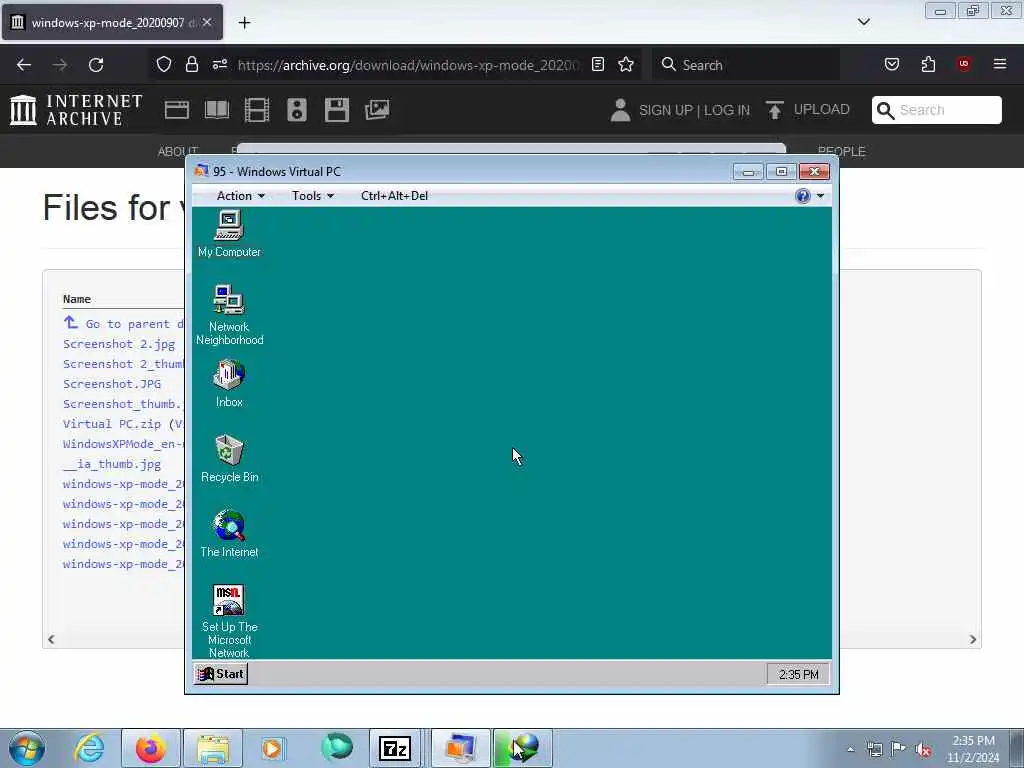Viewport: 1024px width, 768px height.
Task: Click the PEOPLE navigation link
Action: (841, 152)
